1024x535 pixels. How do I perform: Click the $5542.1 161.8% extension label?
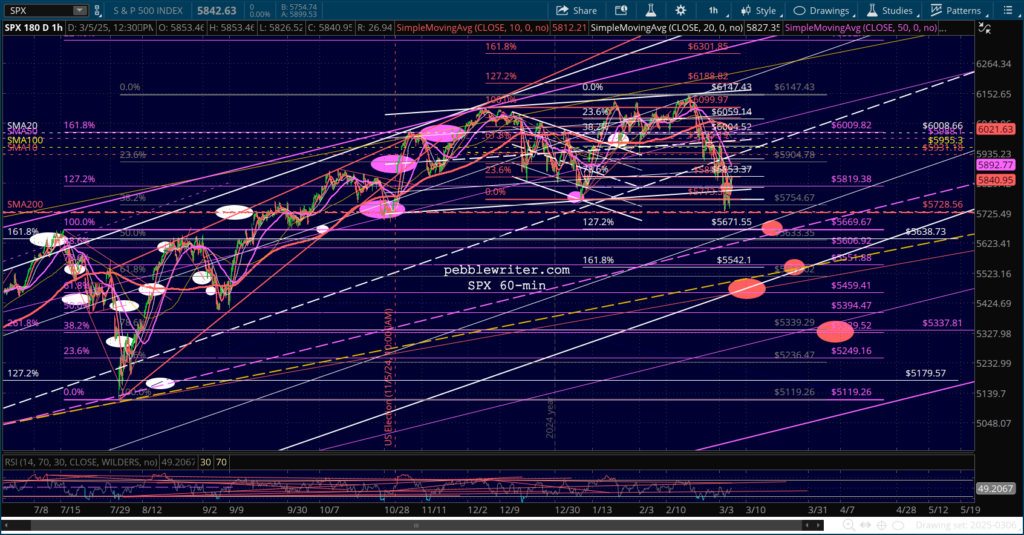tap(733, 259)
